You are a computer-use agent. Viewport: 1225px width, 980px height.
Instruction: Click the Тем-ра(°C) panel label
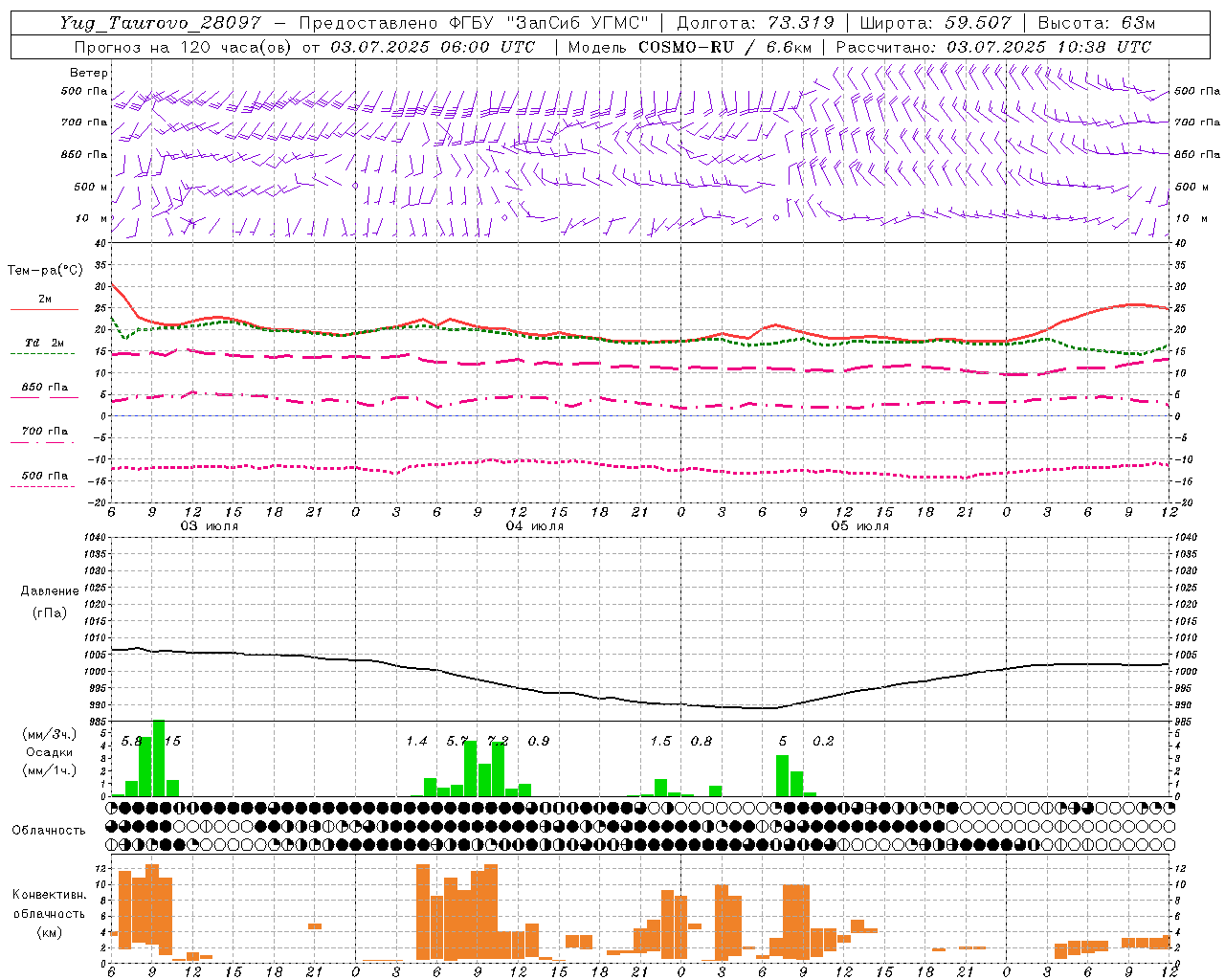[x=45, y=271]
